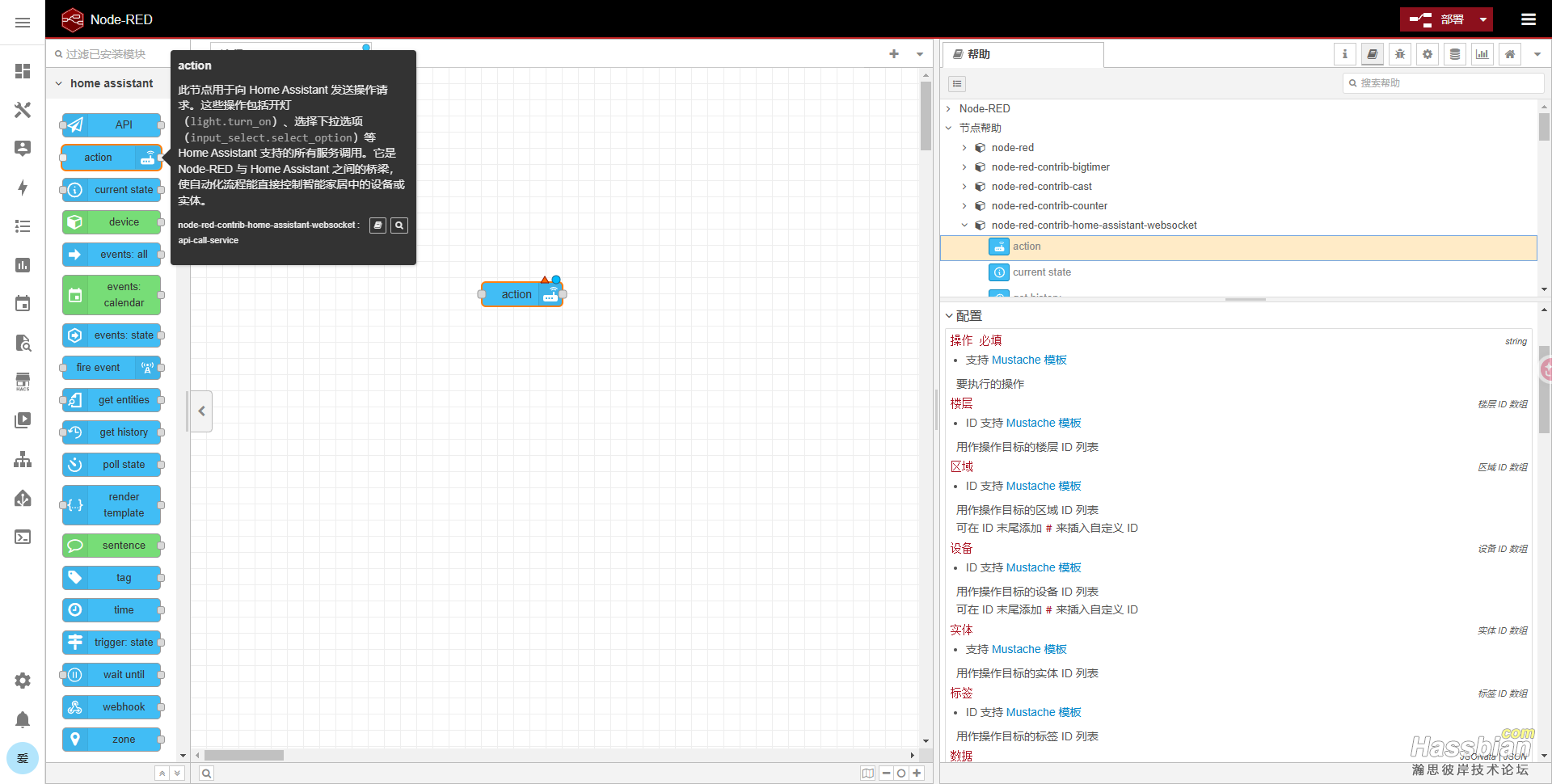Image resolution: width=1552 pixels, height=784 pixels.
Task: Show the information sidebar tab icon
Action: 1345,54
